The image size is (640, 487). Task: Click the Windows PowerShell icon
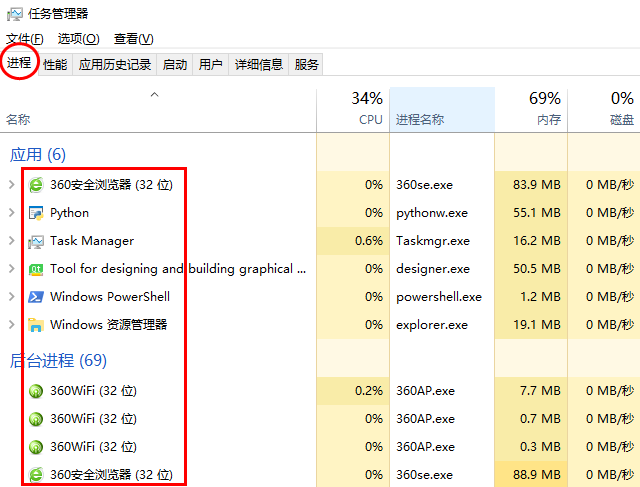[36, 297]
